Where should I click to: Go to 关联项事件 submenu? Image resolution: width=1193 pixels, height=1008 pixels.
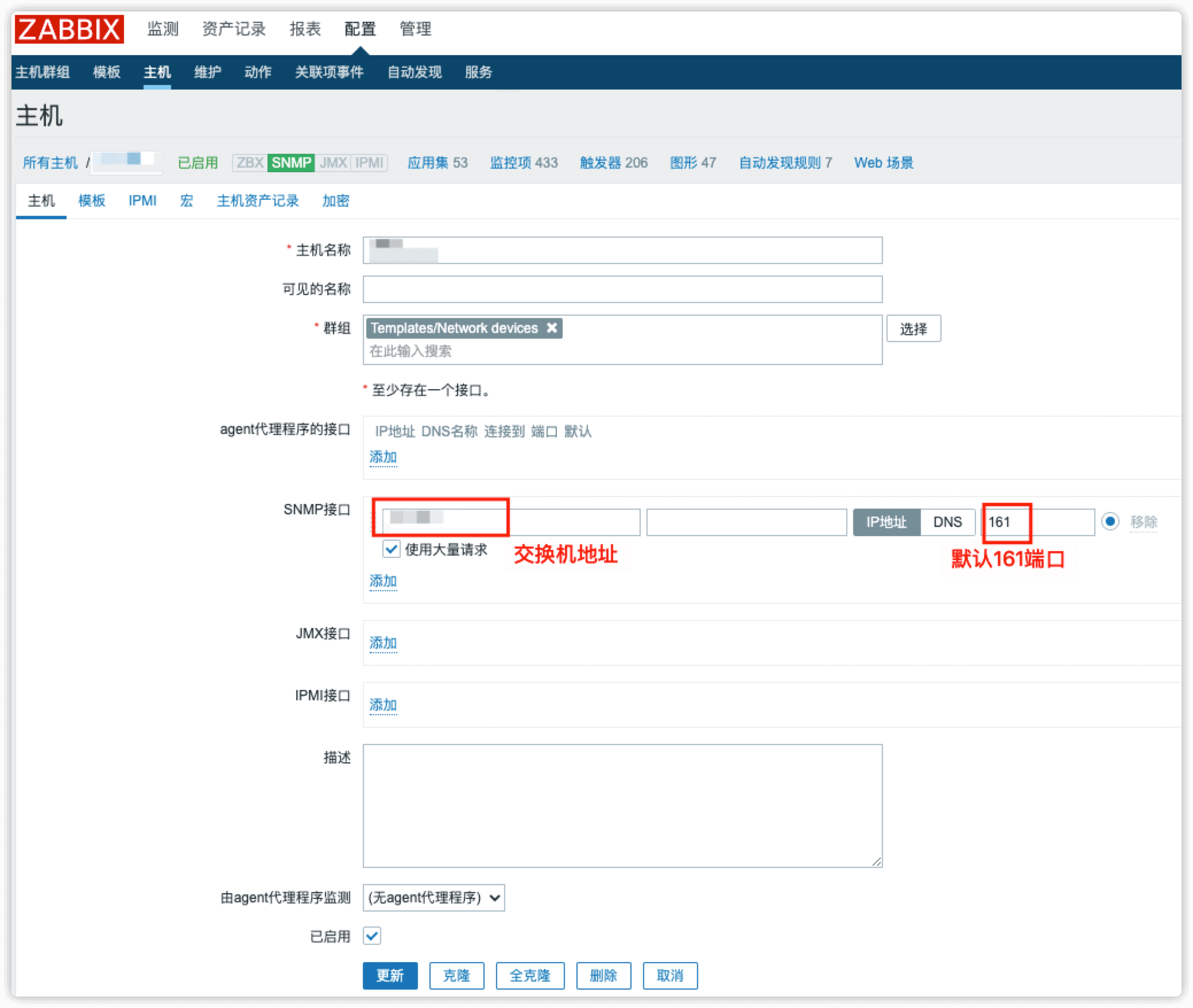(329, 72)
